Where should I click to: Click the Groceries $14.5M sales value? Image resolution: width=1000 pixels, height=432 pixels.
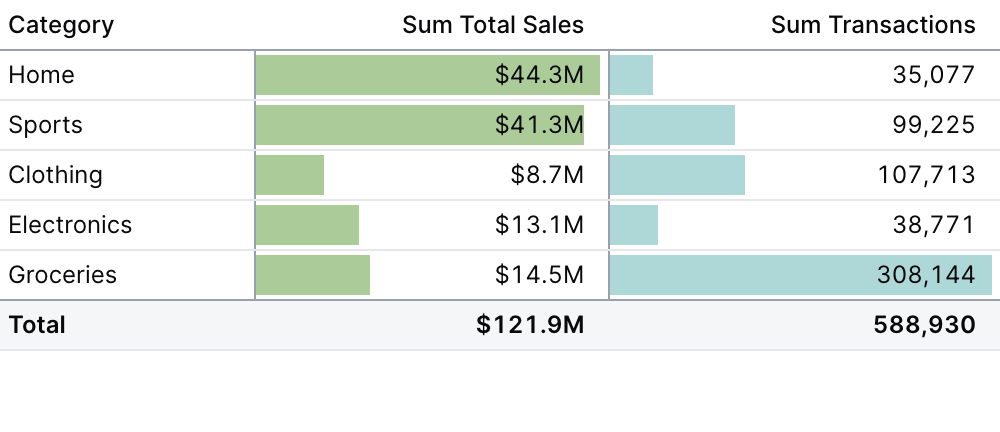point(539,275)
